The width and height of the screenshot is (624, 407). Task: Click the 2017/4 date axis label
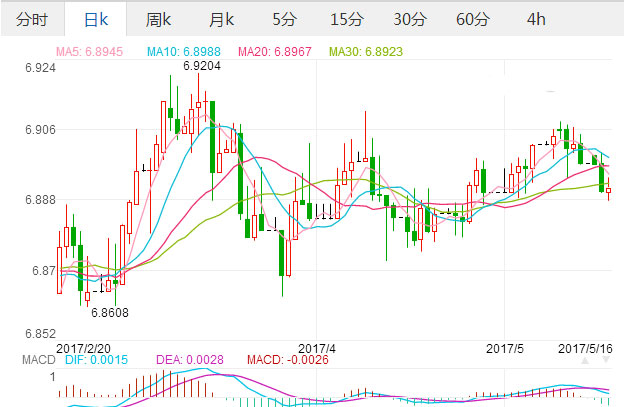317,349
